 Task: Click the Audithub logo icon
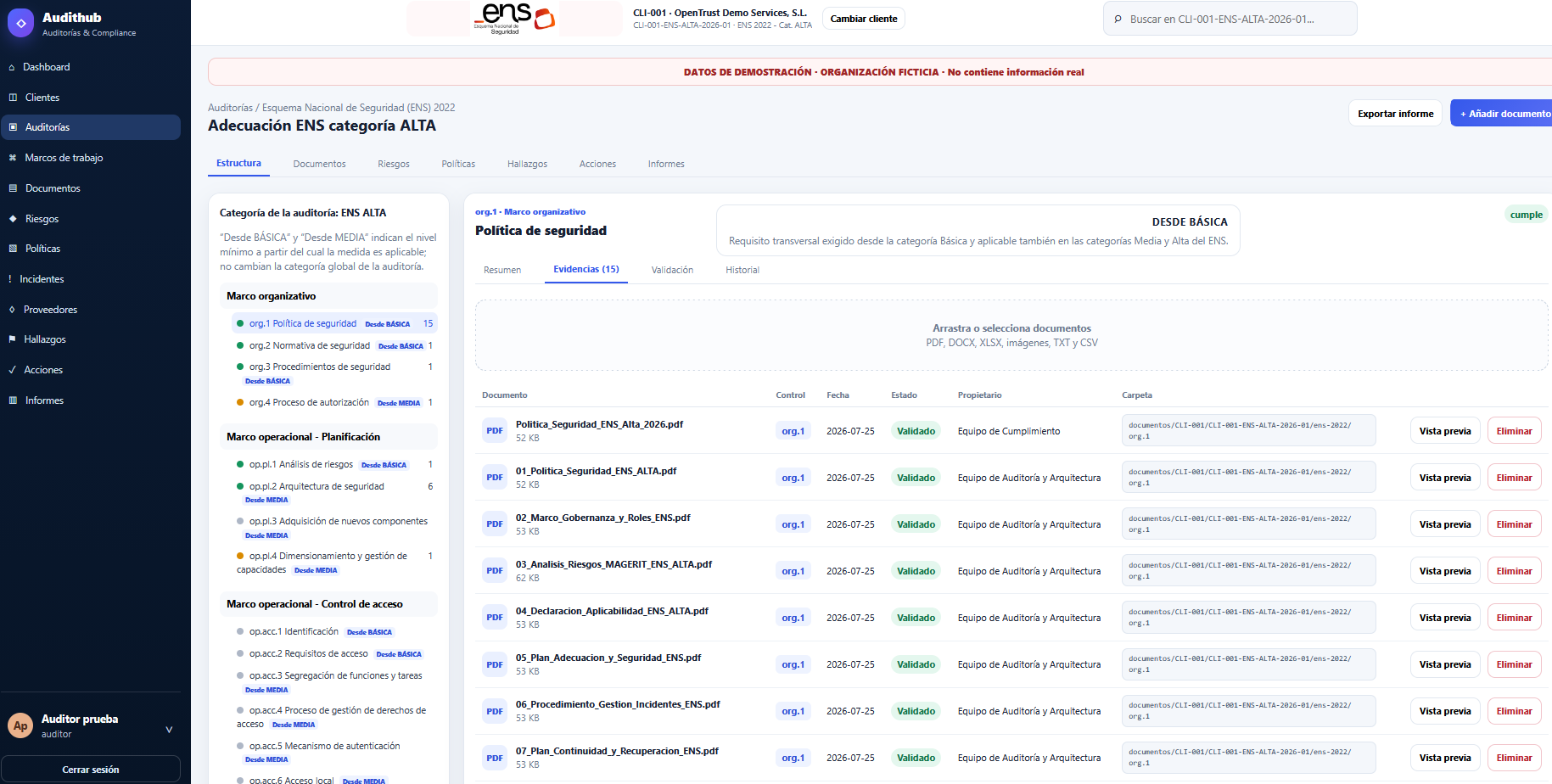[21, 24]
